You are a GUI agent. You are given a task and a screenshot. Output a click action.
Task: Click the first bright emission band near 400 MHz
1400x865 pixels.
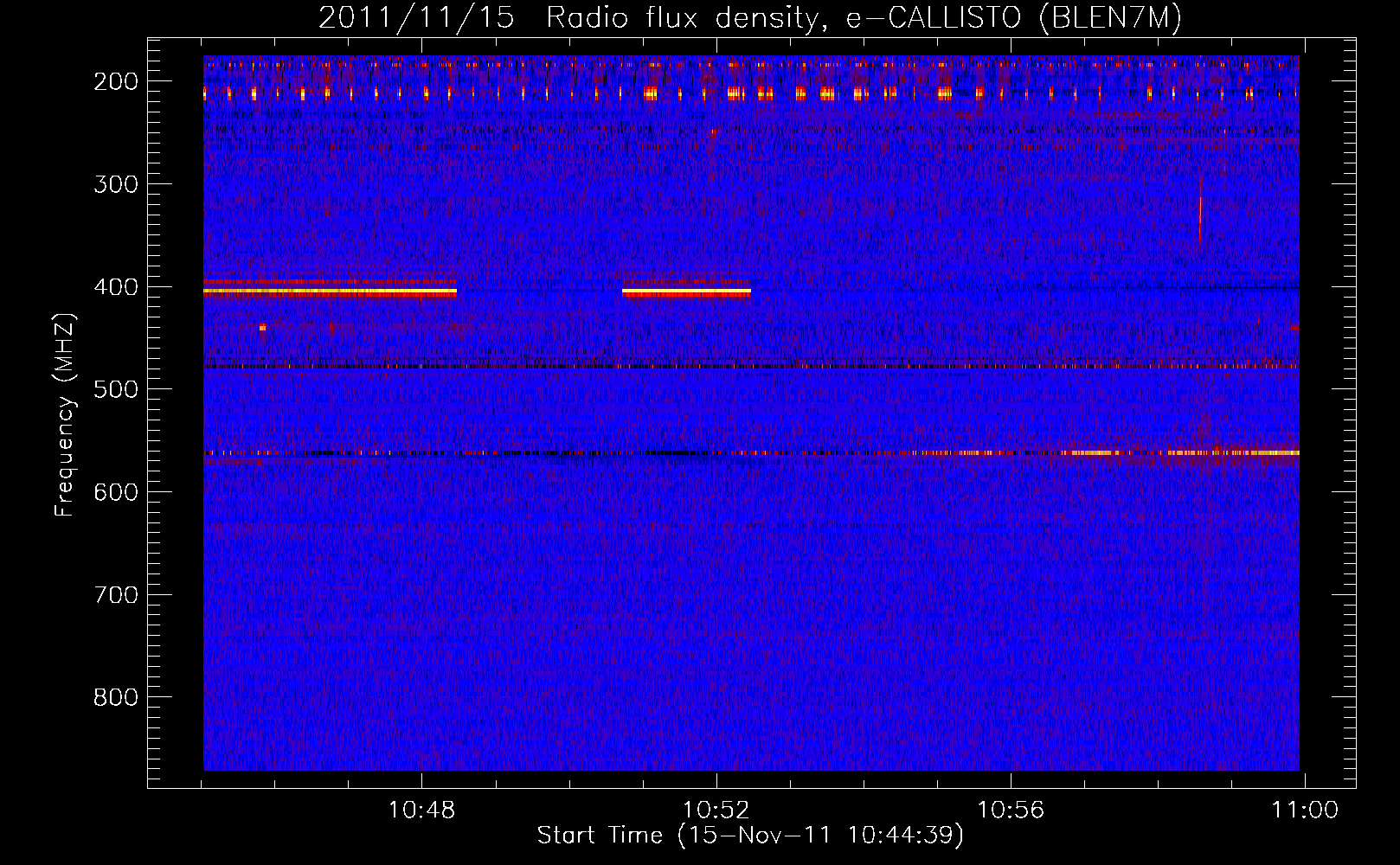(330, 292)
